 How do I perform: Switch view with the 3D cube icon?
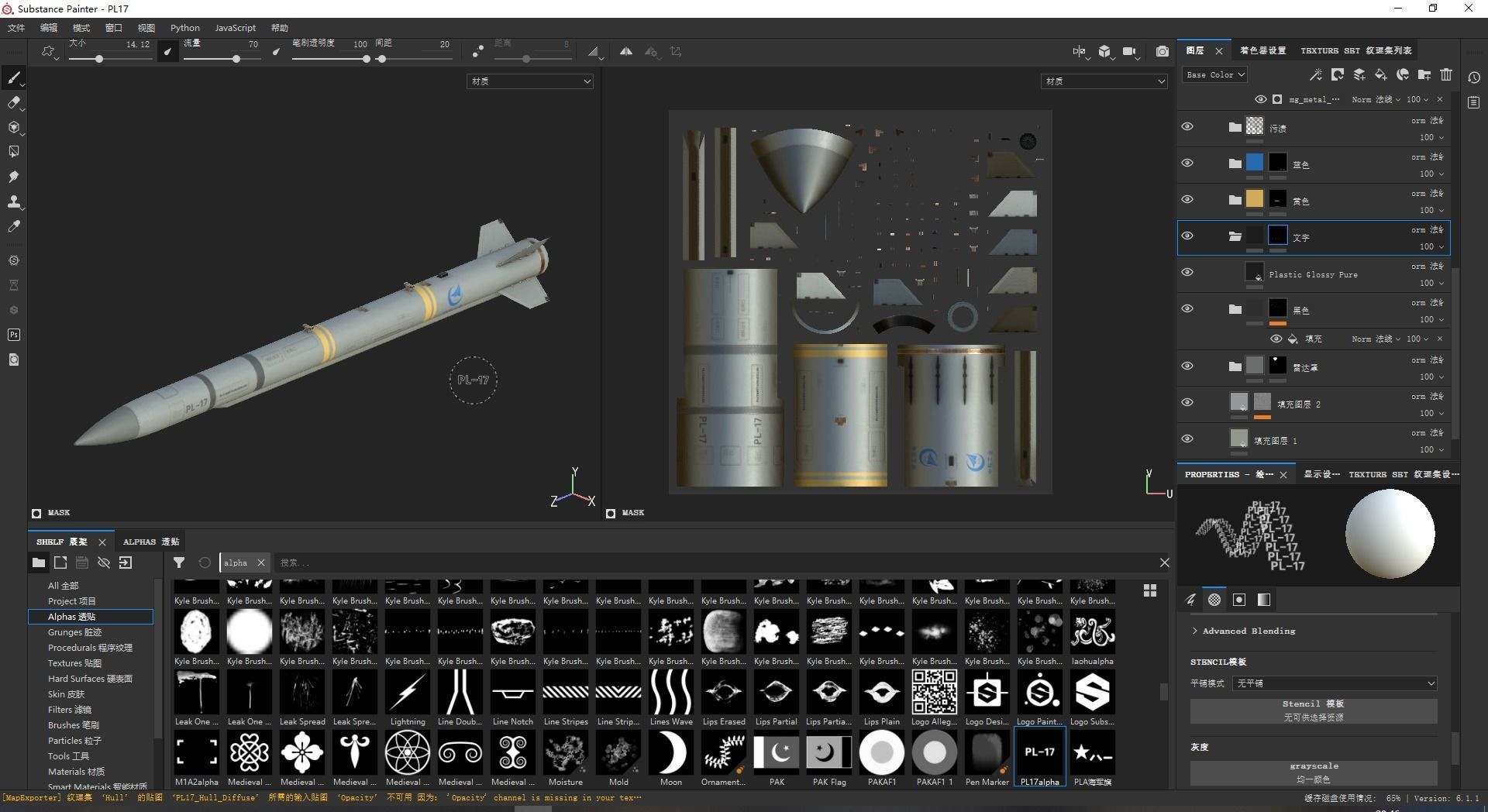click(x=1104, y=51)
